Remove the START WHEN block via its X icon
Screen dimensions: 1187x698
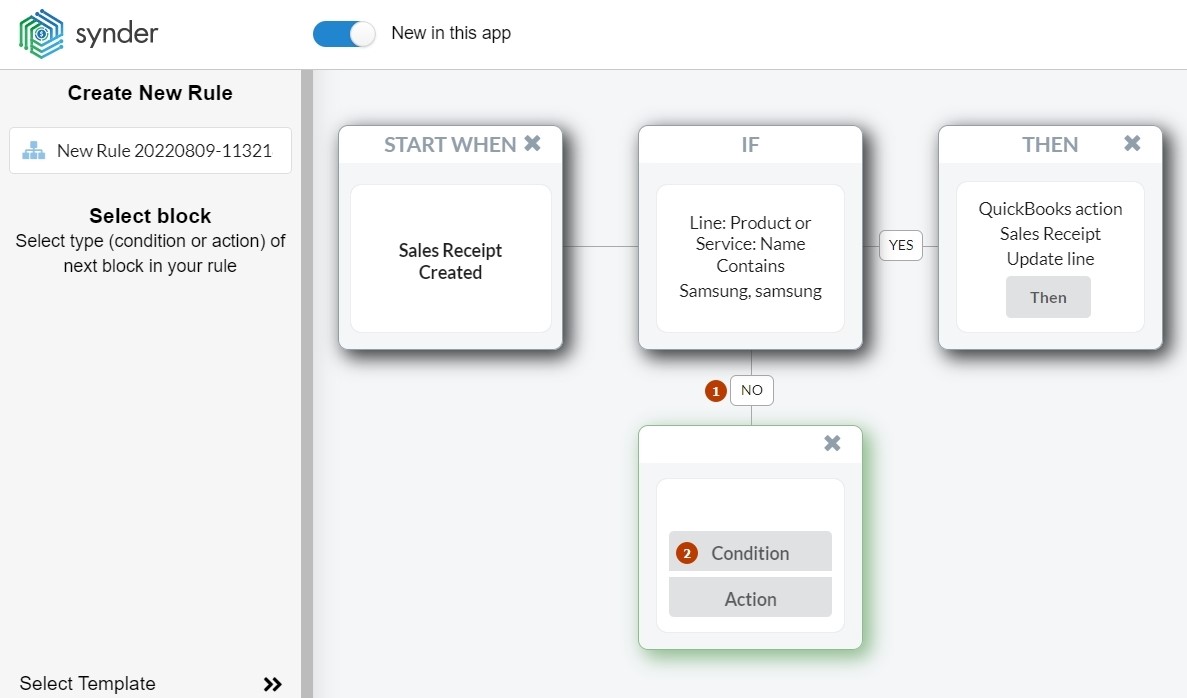coord(533,142)
